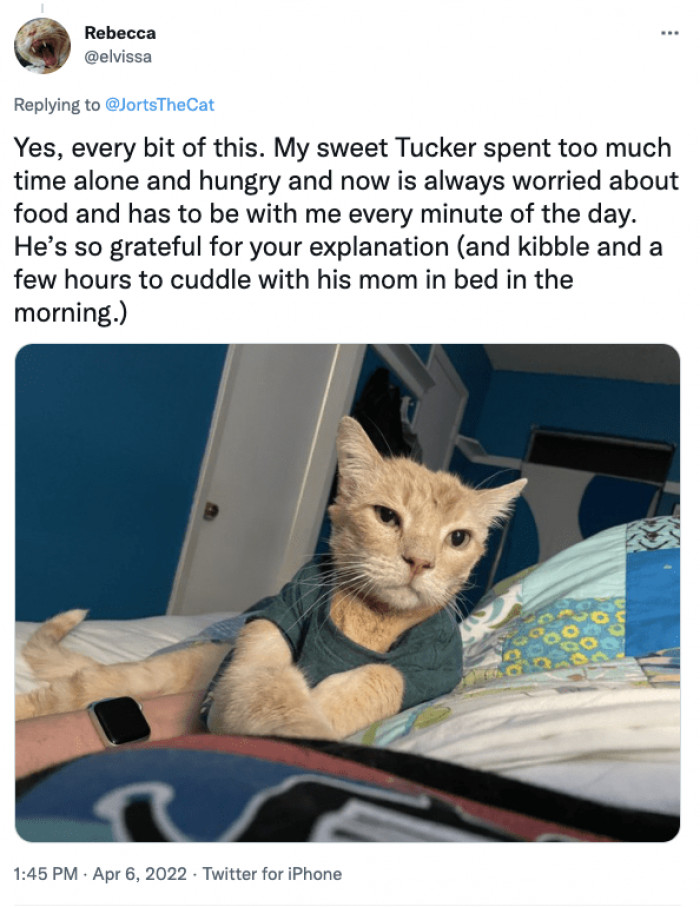Click the thread connector line above the avatar
This screenshot has width=700, height=907.
point(42,8)
